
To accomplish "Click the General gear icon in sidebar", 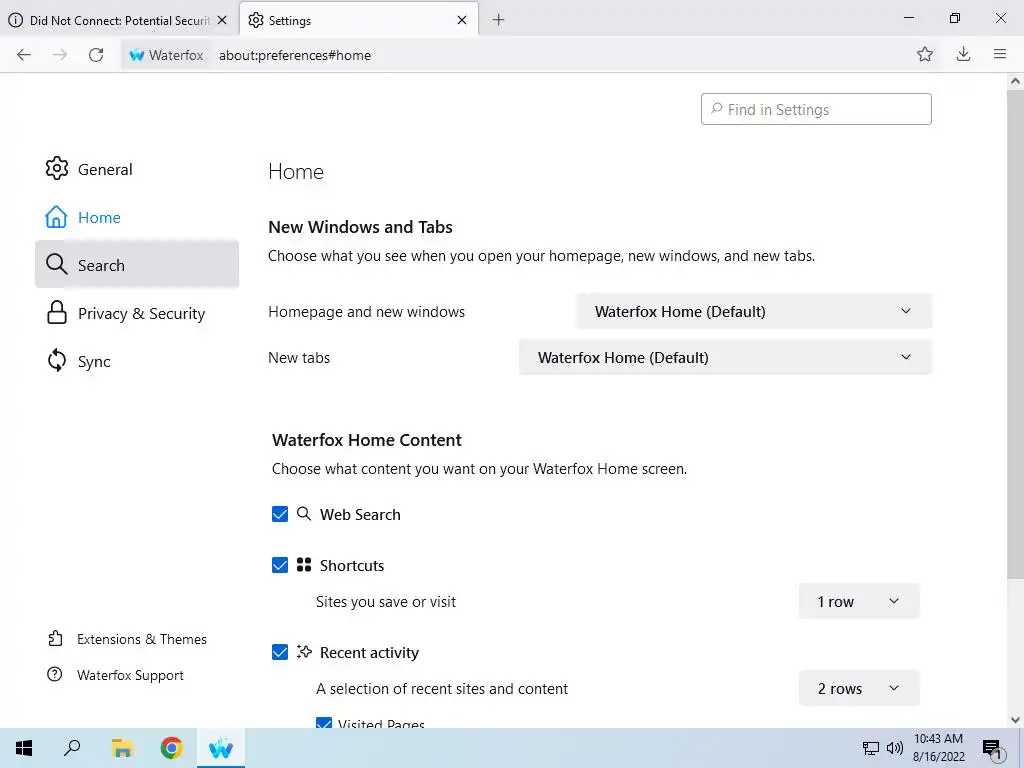I will [57, 168].
